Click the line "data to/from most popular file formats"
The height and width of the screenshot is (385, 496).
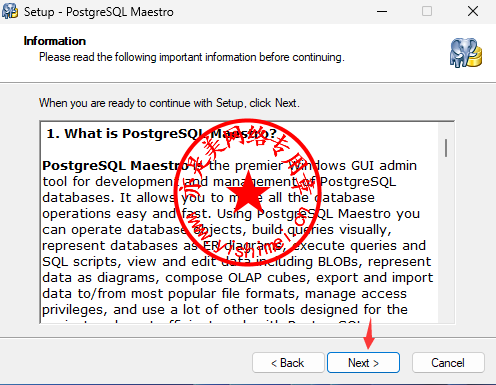(171, 294)
